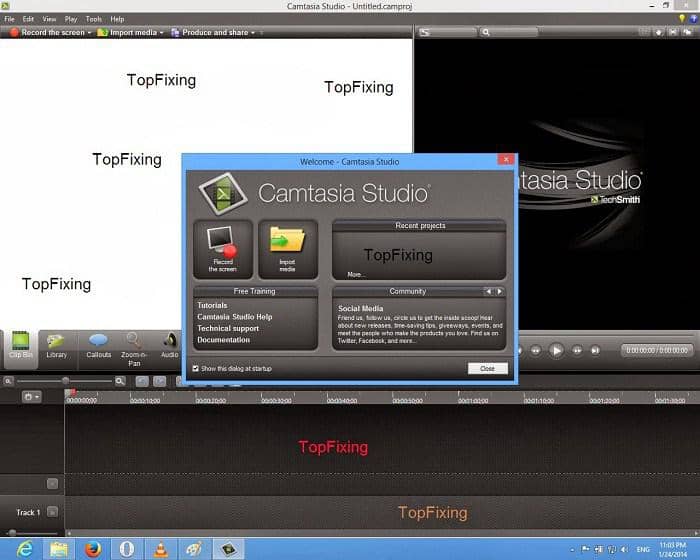This screenshot has height=560, width=700.
Task: Open VLC media player from the taskbar
Action: pyautogui.click(x=161, y=549)
